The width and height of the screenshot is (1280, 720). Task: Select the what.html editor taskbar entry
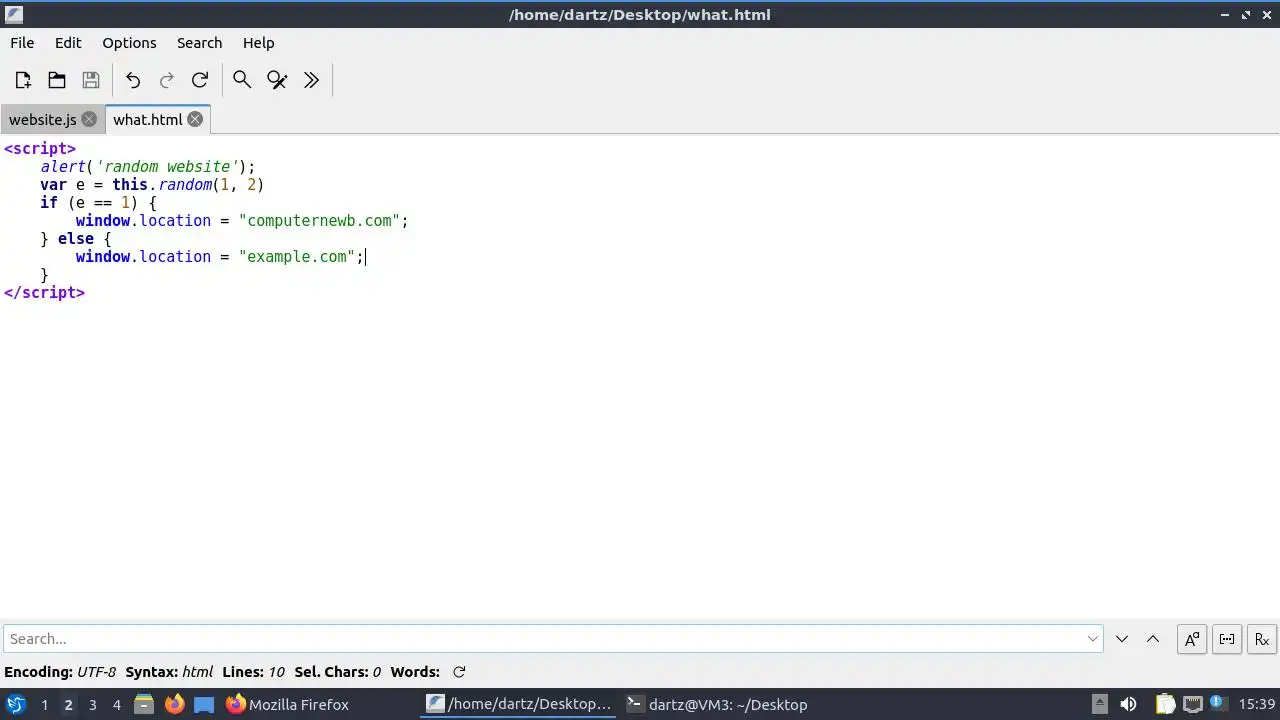pos(519,704)
